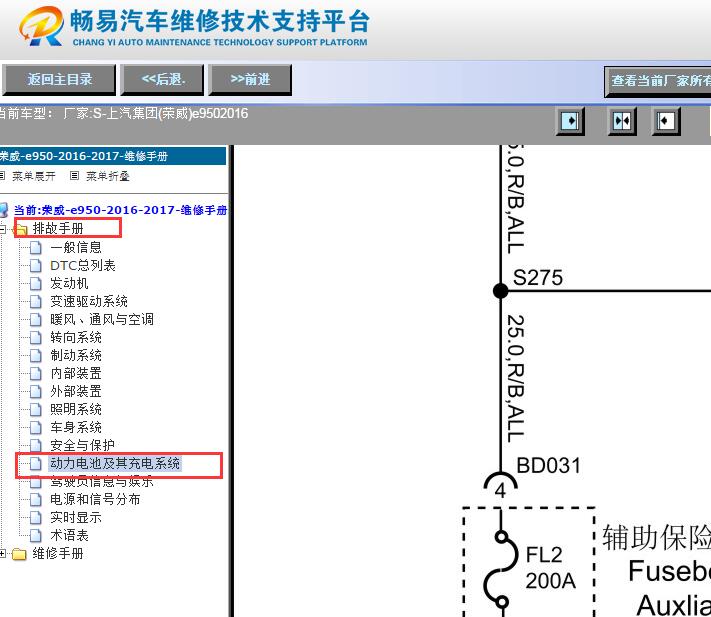The height and width of the screenshot is (617, 711).
Task: Select the 维修手册 folder
Action: click(58, 553)
